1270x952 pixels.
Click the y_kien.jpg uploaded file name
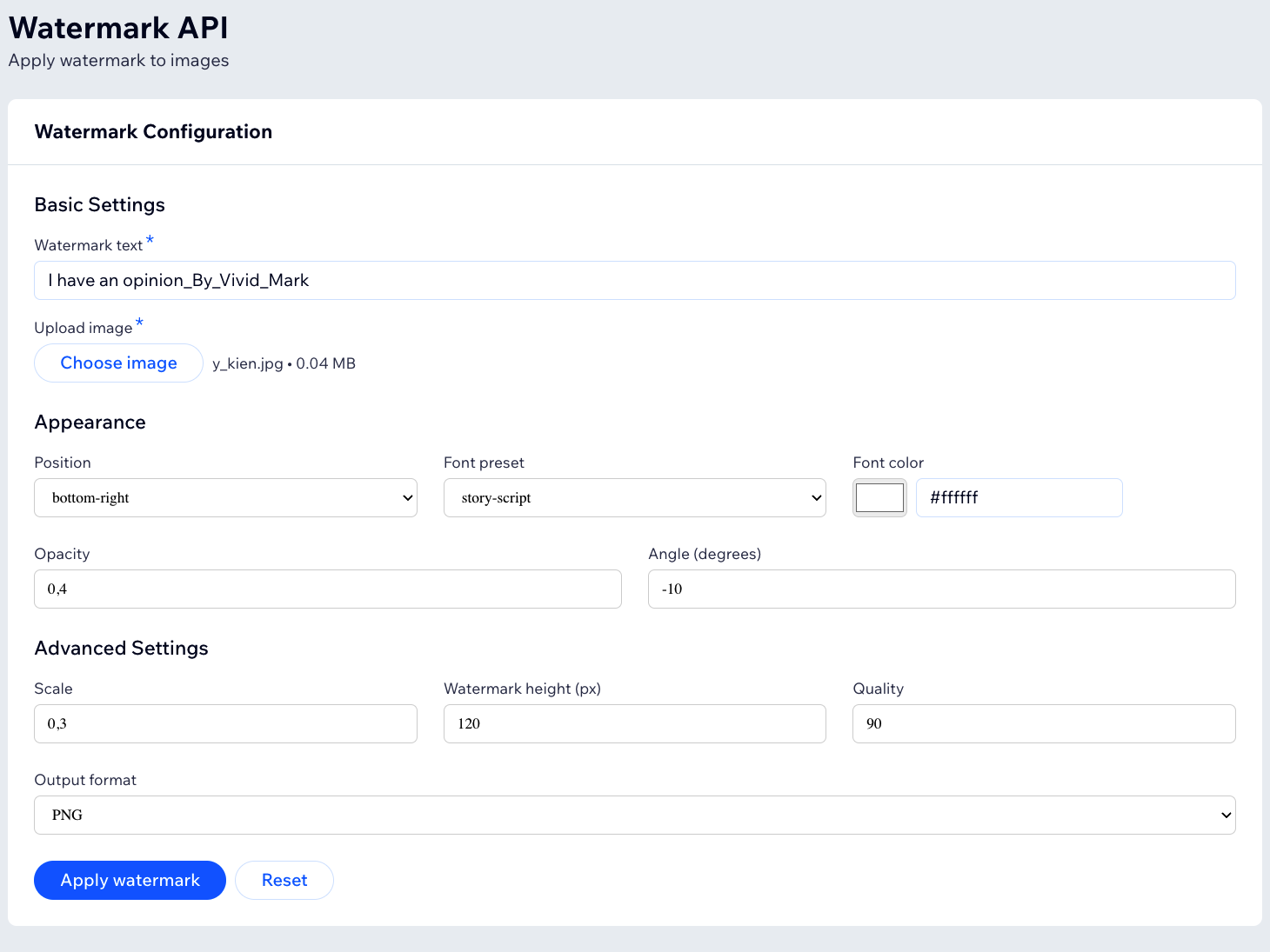point(248,363)
